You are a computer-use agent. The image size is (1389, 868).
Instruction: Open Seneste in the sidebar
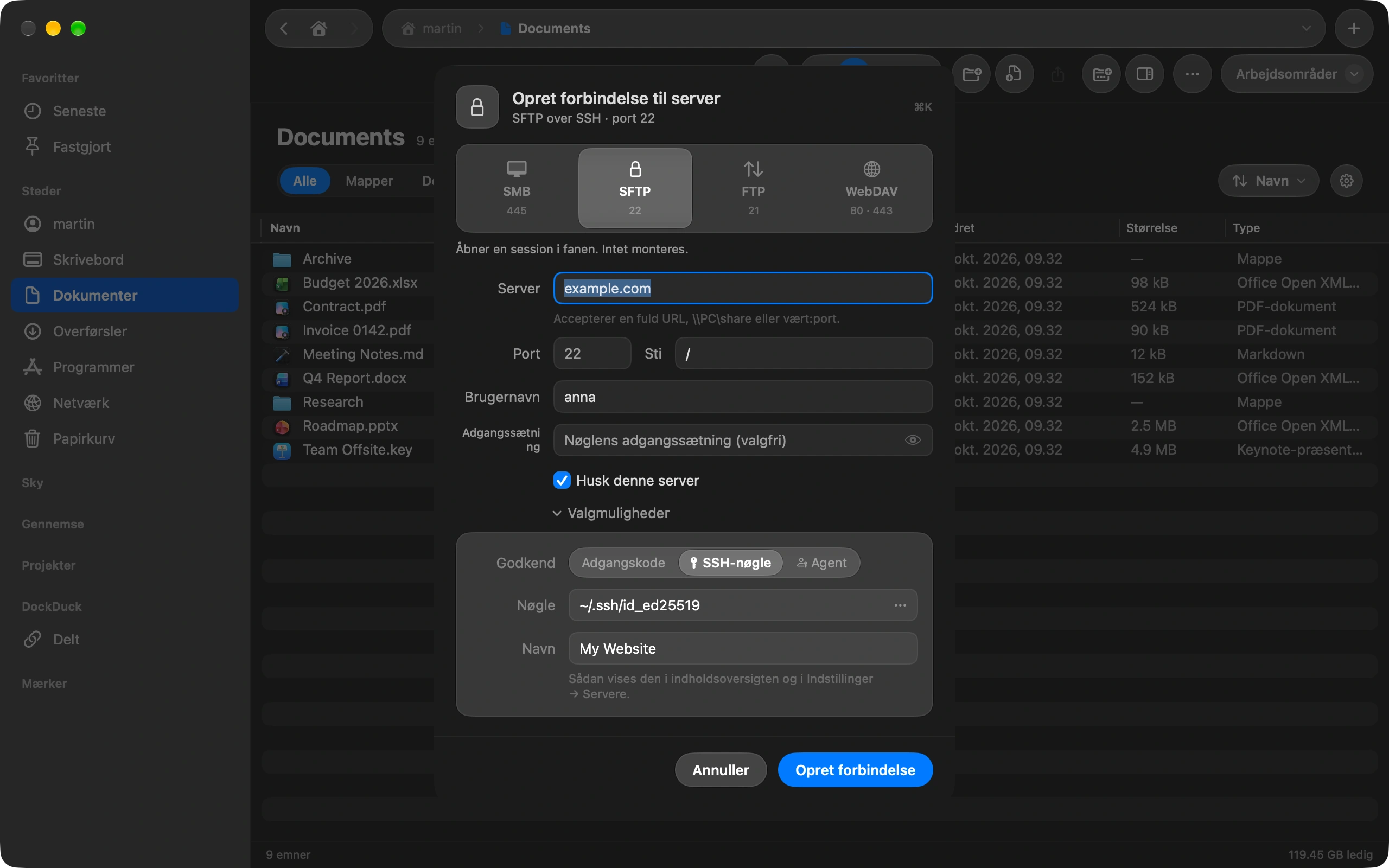[x=125, y=111]
